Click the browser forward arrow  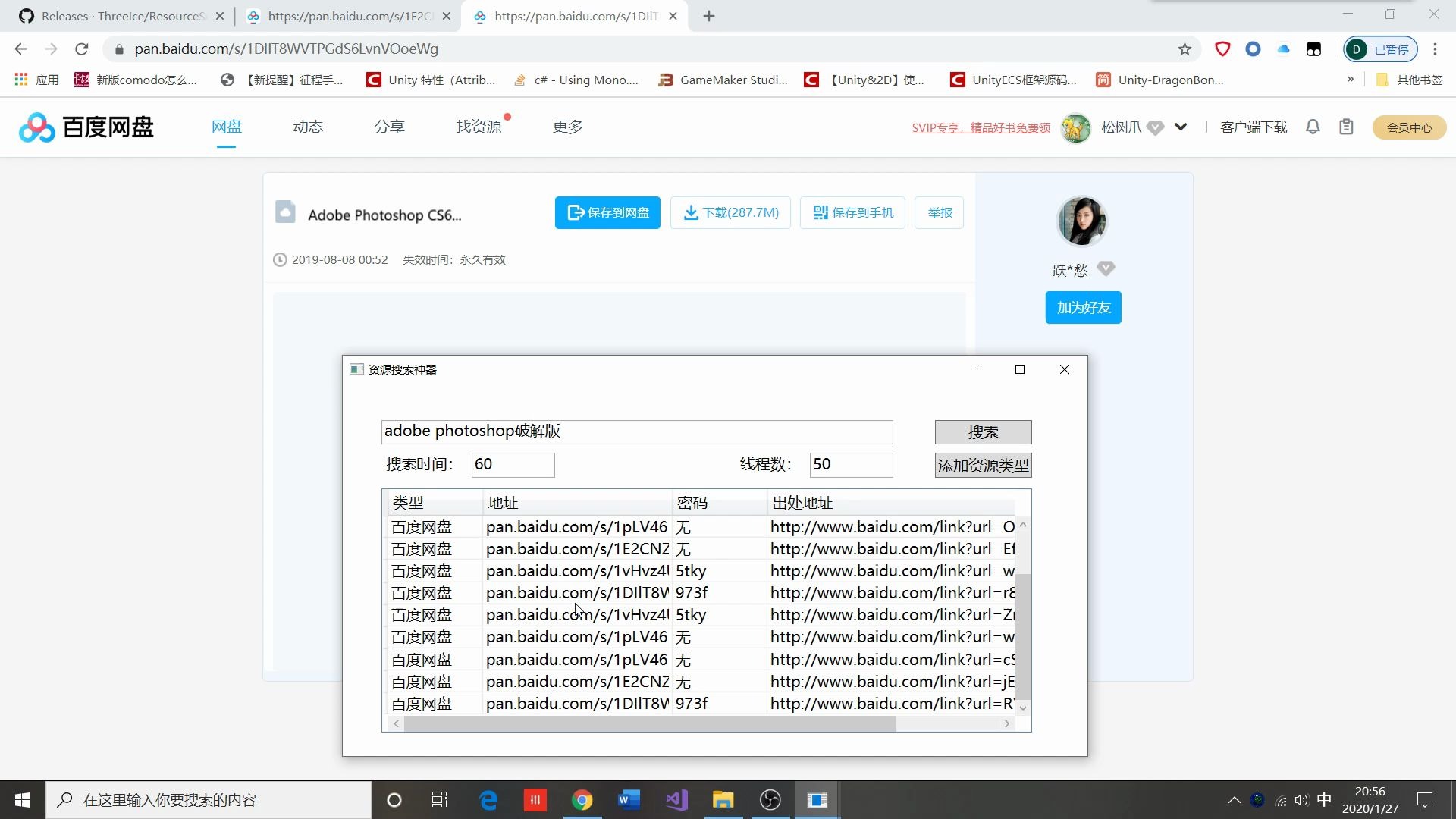(x=51, y=49)
